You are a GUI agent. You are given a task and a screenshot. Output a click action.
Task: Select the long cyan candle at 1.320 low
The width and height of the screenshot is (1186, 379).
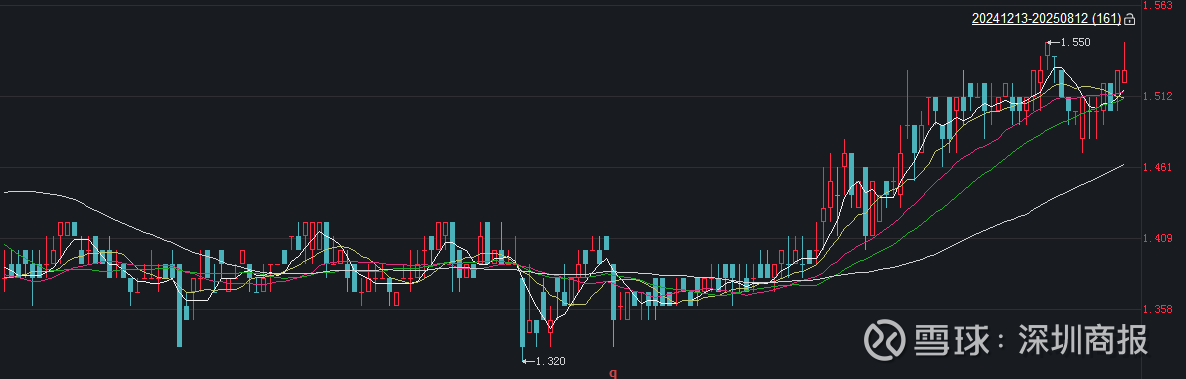[x=522, y=312]
